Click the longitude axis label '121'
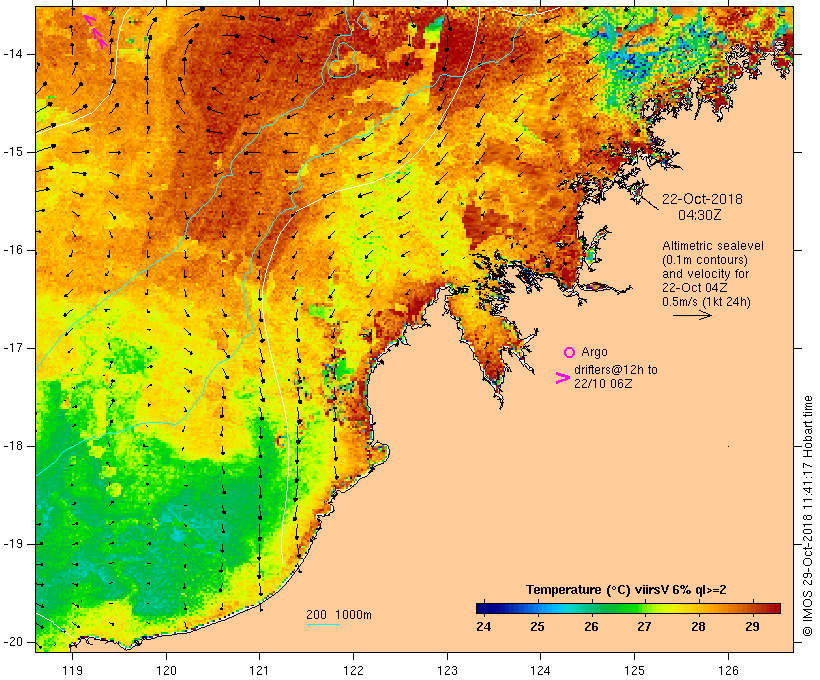 (x=259, y=670)
